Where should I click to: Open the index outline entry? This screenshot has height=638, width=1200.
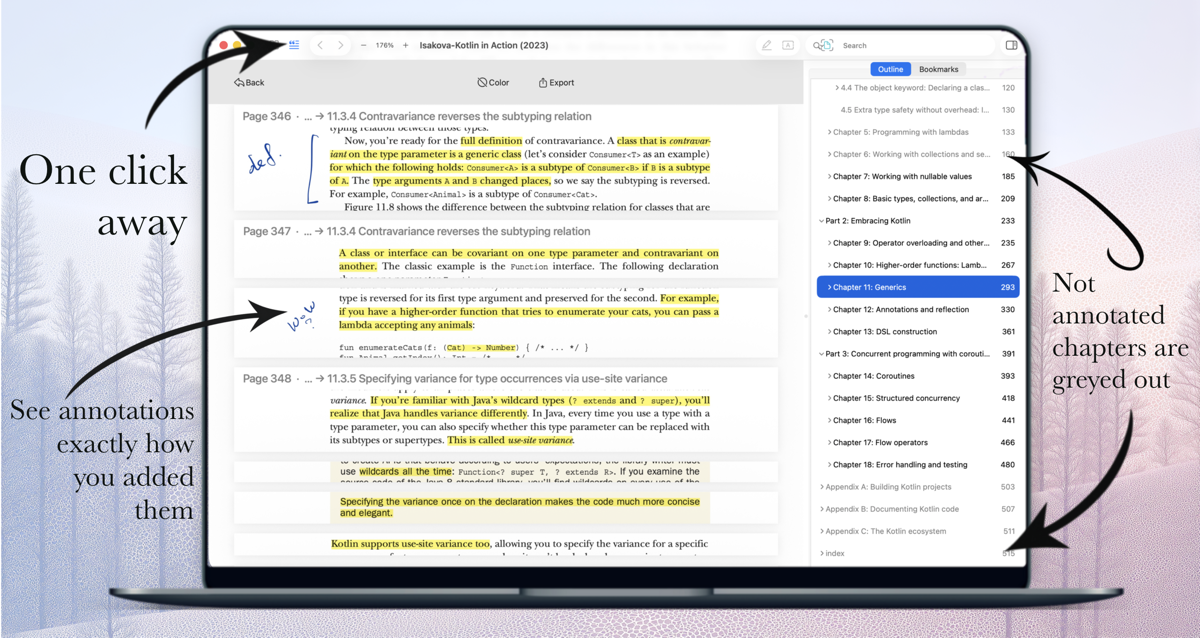pyautogui.click(x=918, y=553)
